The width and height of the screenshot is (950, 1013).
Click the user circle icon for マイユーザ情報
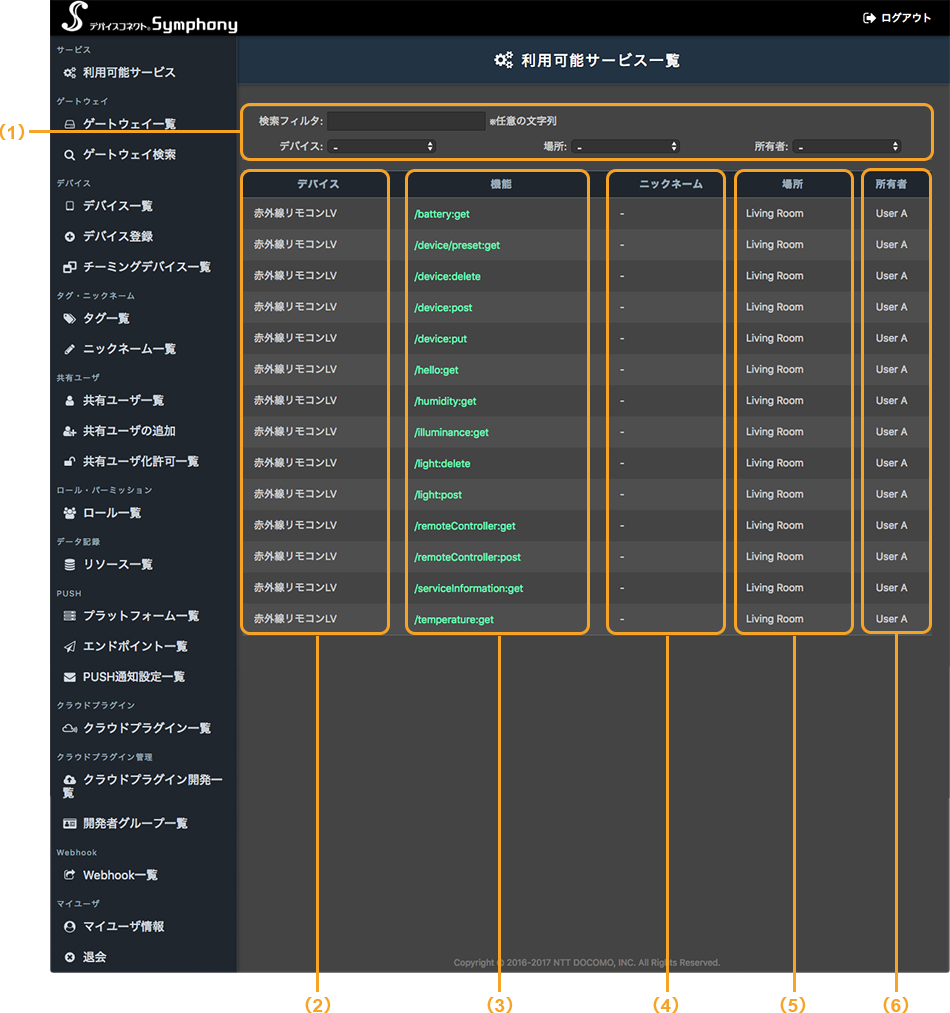(69, 926)
